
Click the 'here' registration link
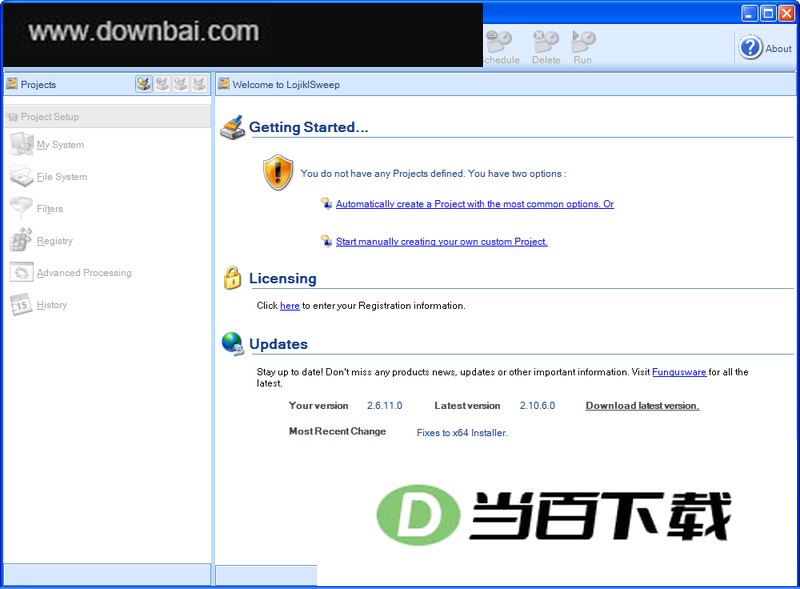289,306
